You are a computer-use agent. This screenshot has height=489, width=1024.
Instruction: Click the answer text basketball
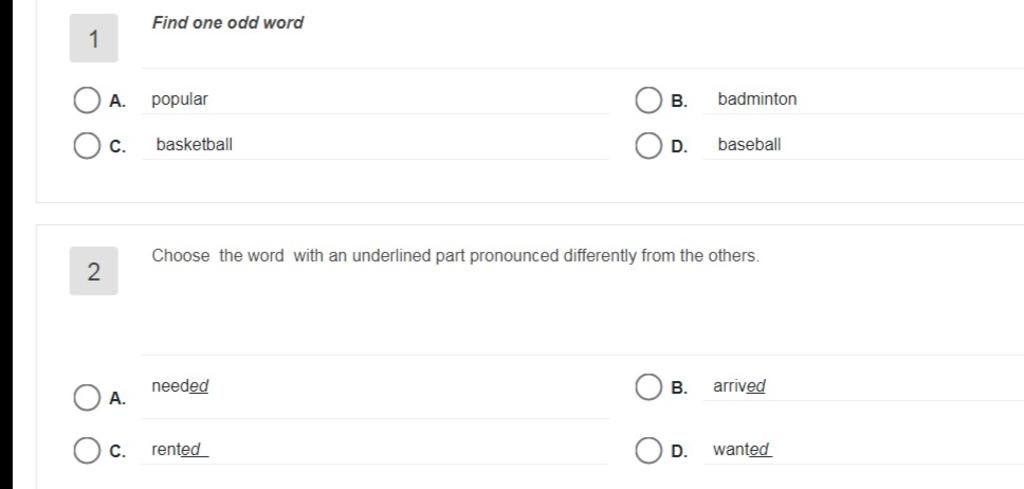pos(194,144)
